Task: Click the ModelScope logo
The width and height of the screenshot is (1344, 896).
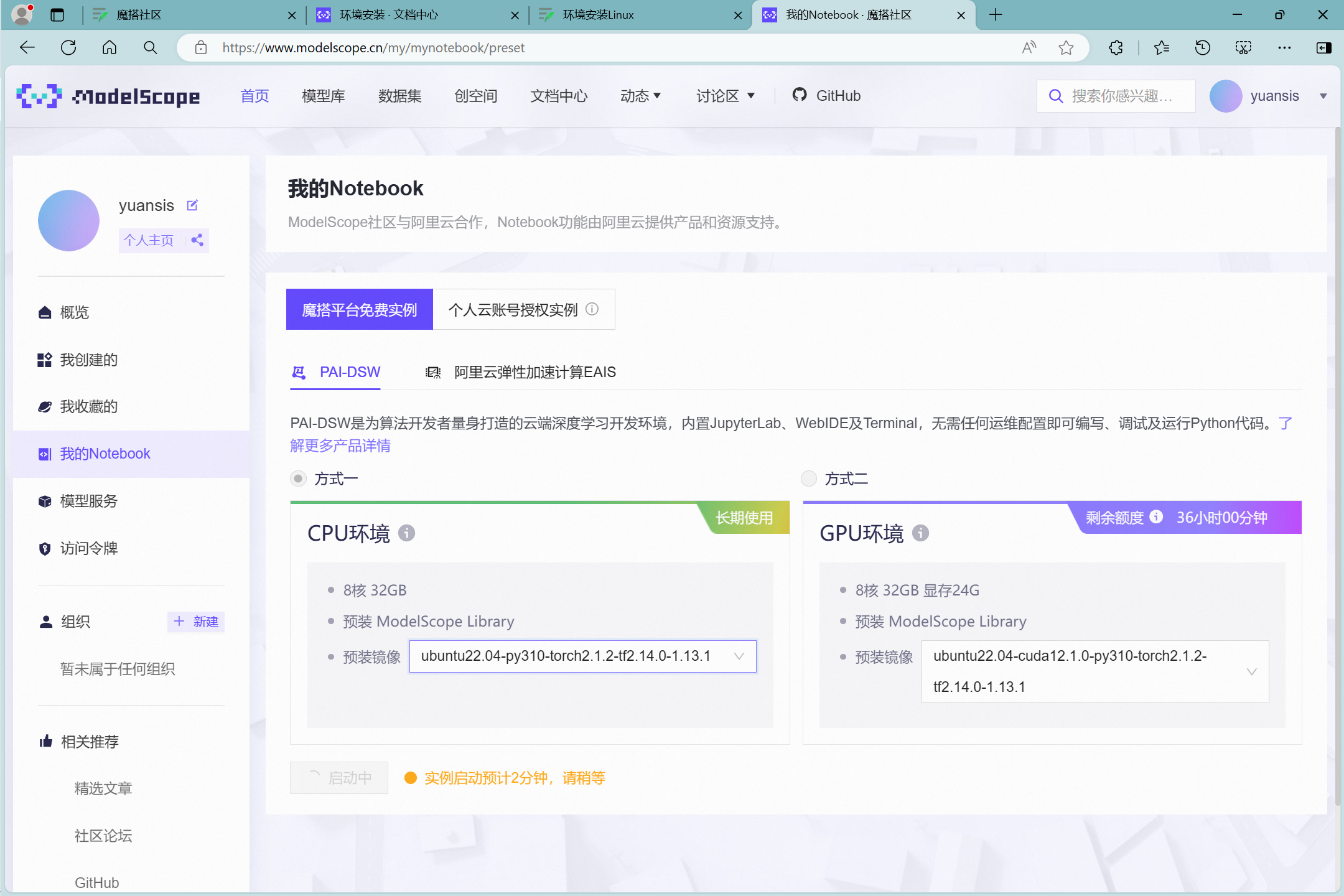Action: pyautogui.click(x=108, y=96)
